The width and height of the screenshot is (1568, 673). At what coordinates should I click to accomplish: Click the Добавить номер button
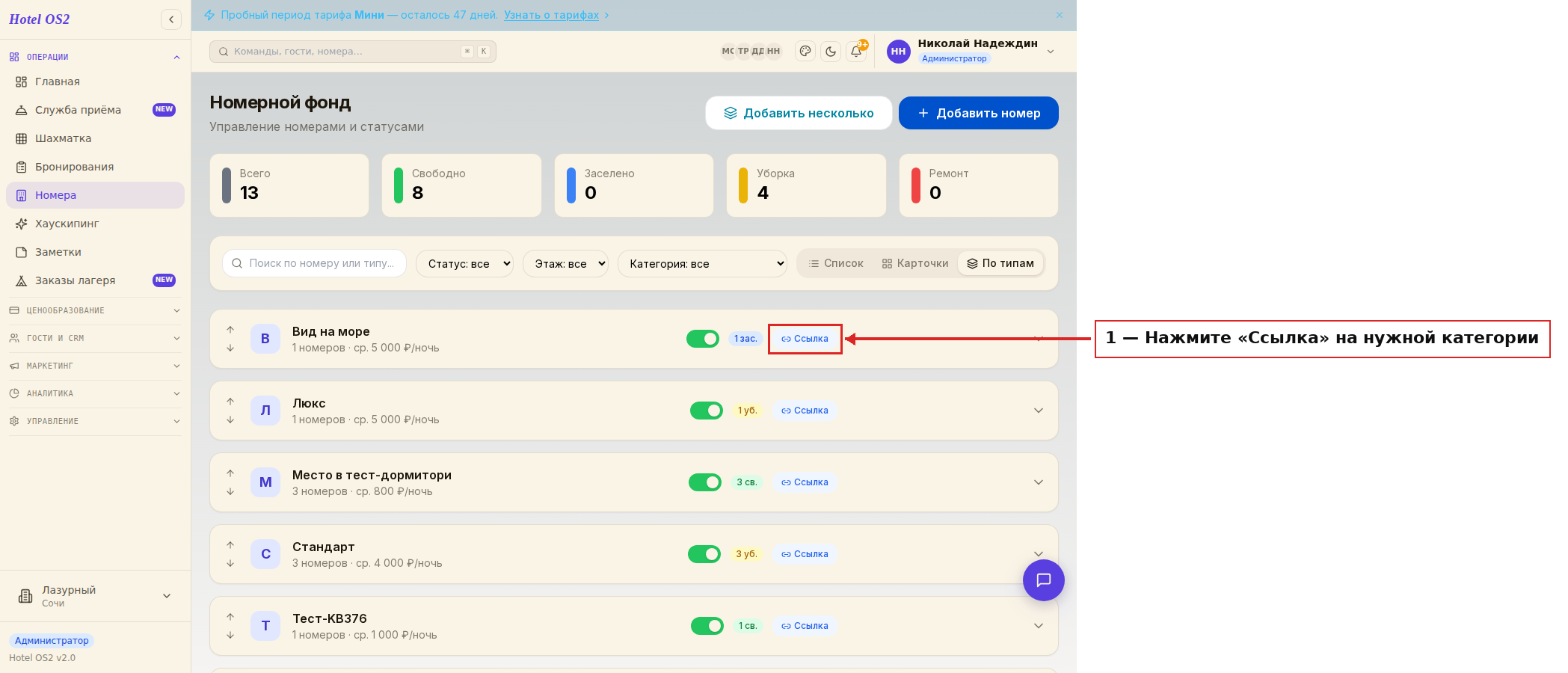pyautogui.click(x=979, y=113)
